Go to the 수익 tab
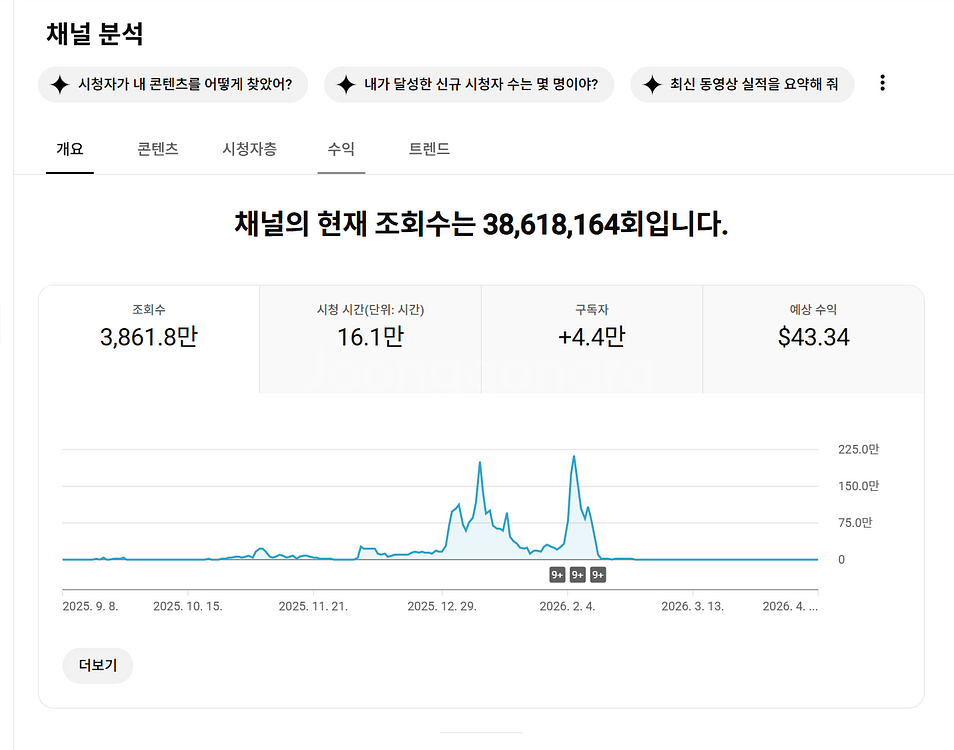 [341, 149]
